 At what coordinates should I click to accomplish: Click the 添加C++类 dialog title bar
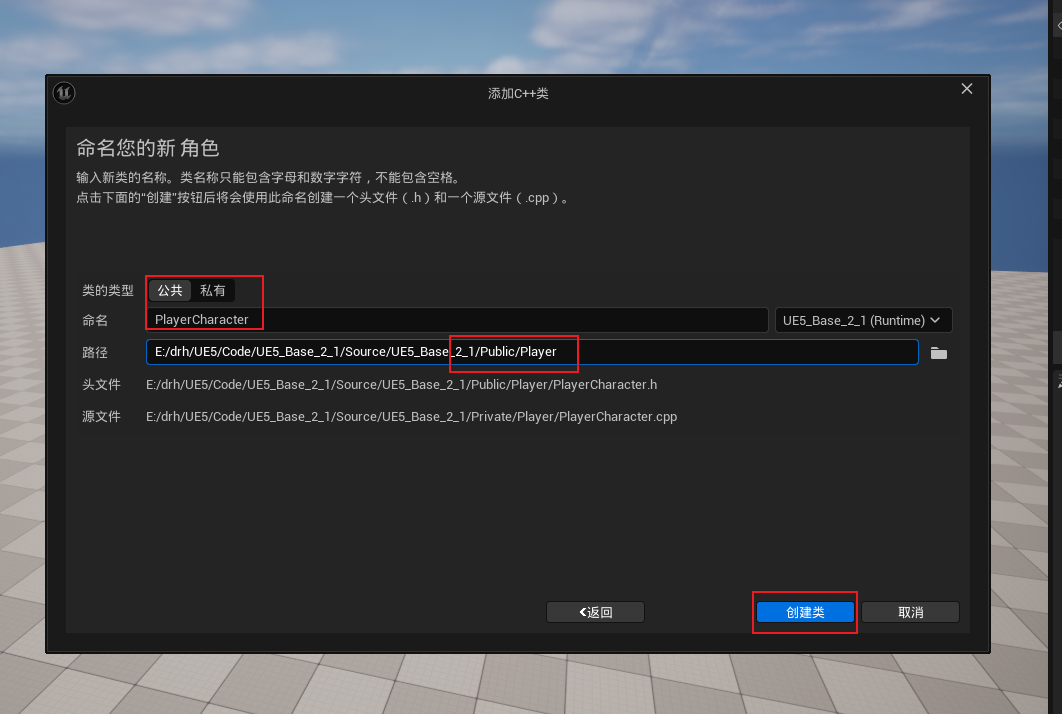pos(518,92)
